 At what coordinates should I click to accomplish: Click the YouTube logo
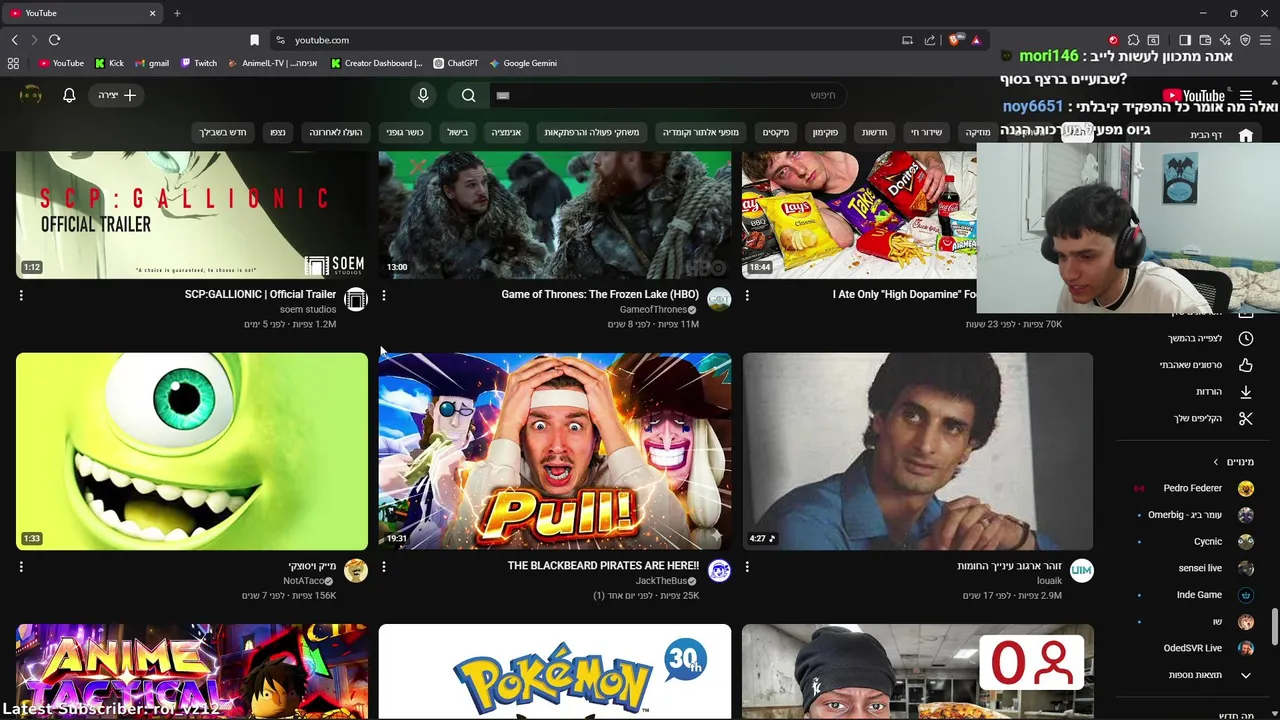pyautogui.click(x=1194, y=96)
